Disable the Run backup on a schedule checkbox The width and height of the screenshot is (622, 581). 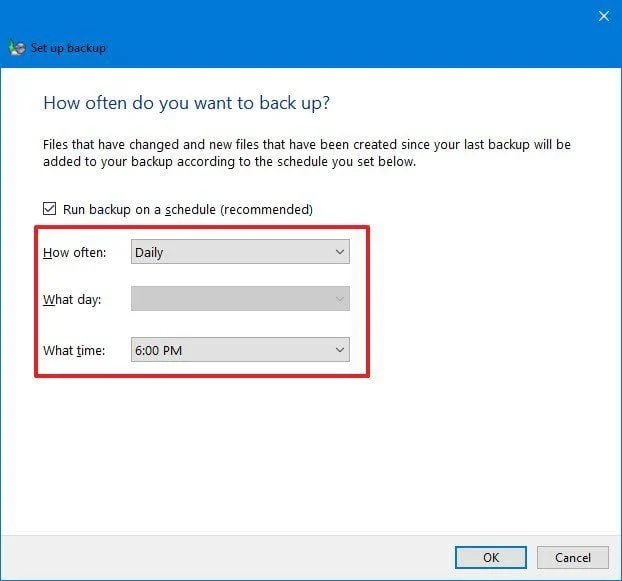50,209
